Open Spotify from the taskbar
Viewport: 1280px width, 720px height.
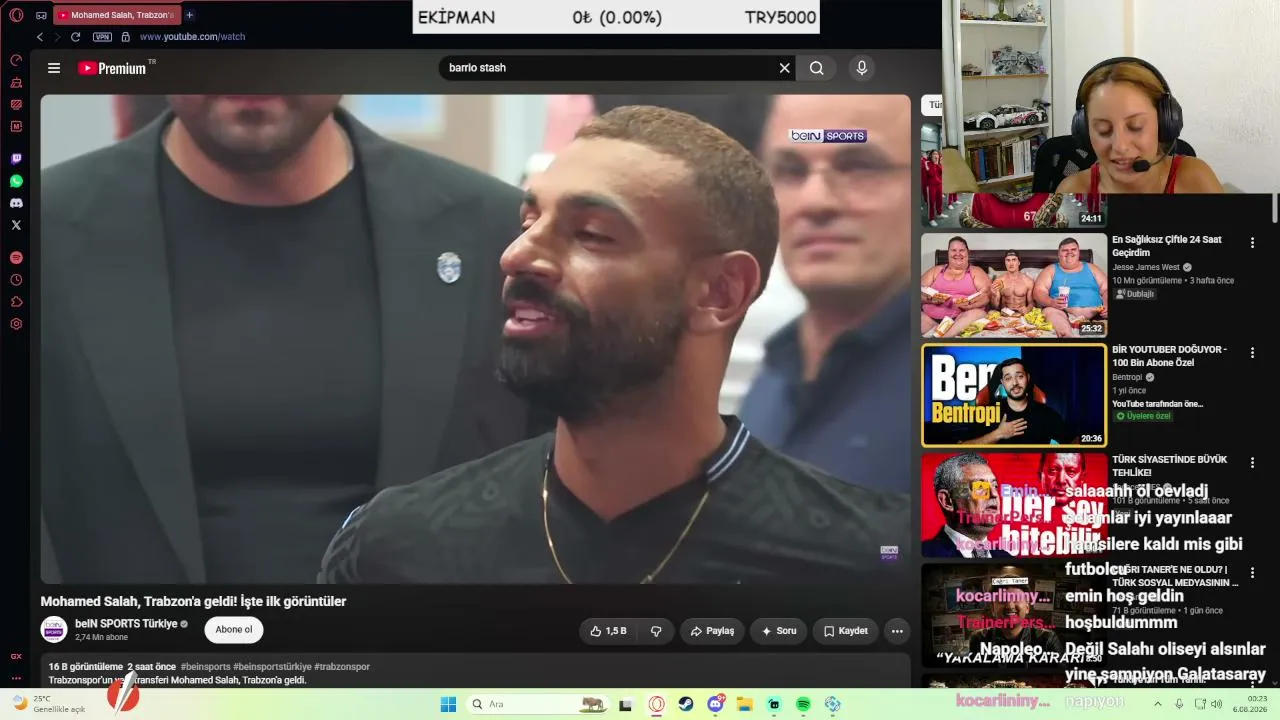[x=803, y=704]
